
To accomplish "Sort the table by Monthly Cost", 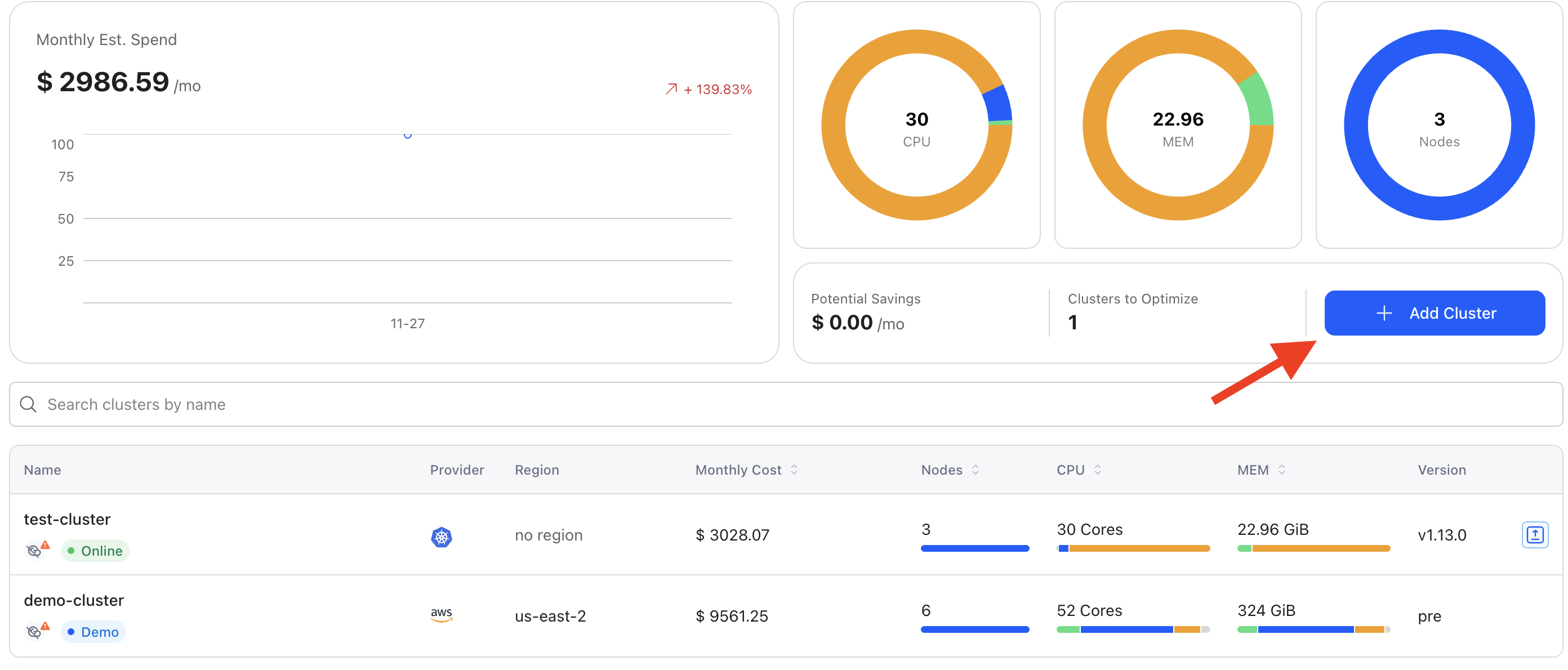I will coord(794,470).
